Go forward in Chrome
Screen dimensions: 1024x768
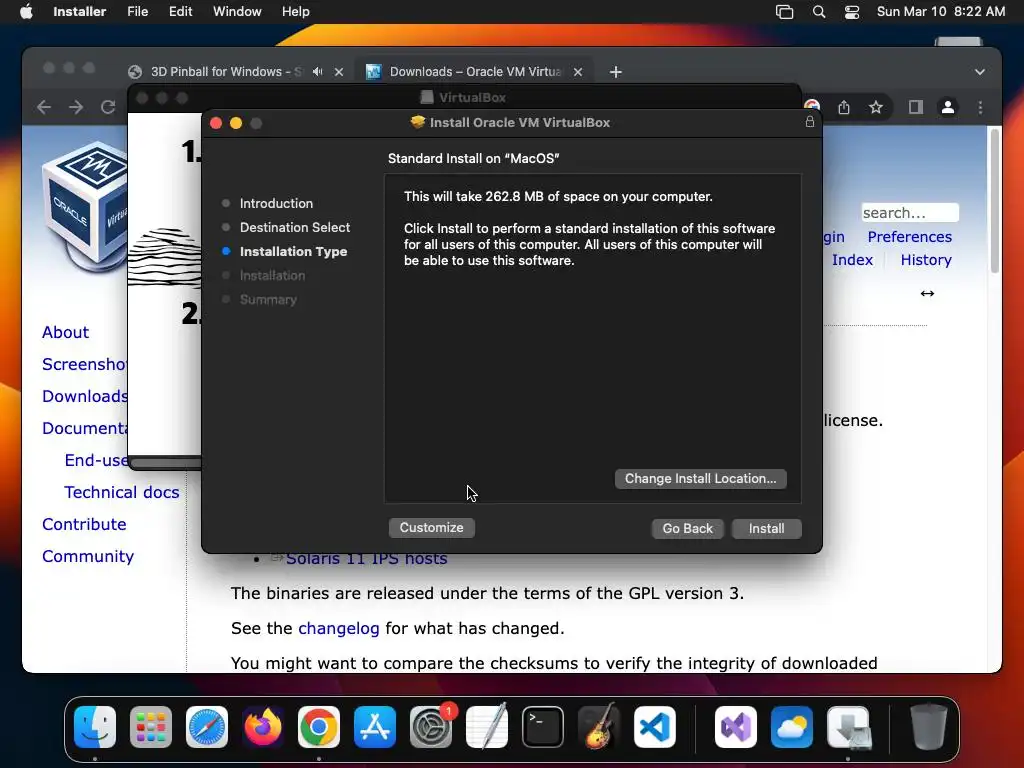(x=76, y=107)
